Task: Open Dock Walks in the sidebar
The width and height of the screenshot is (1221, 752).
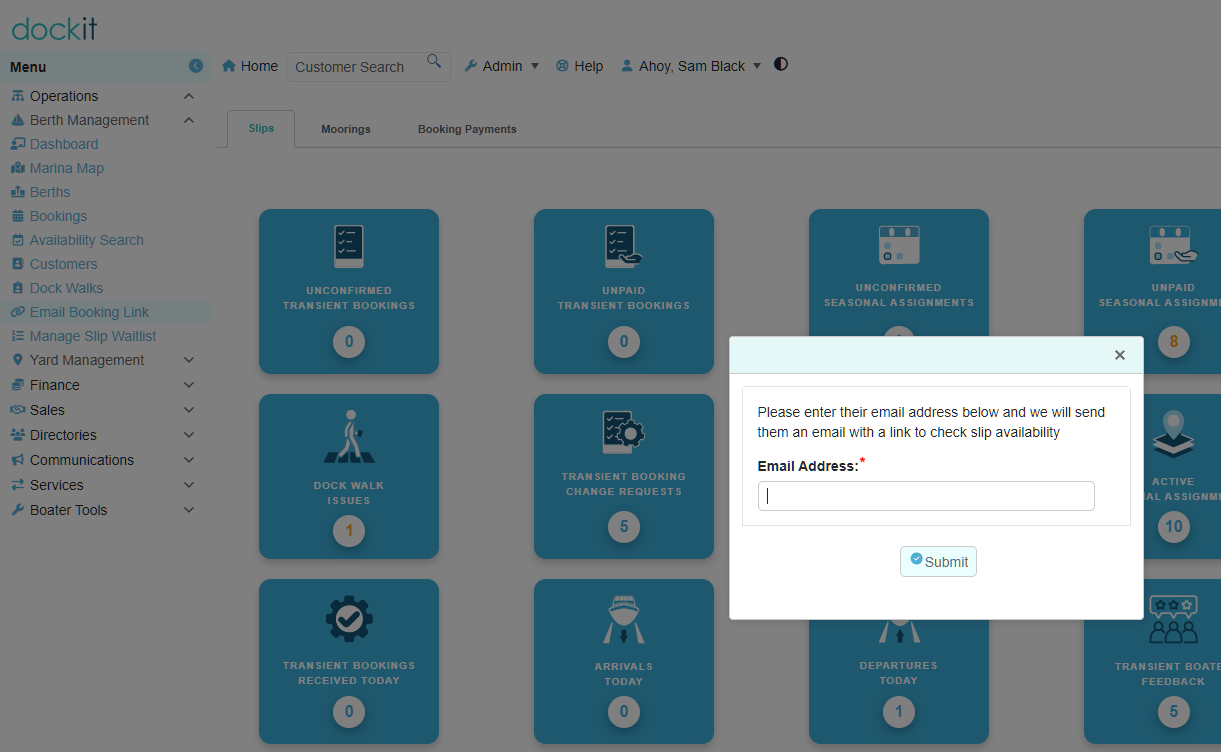Action: pyautogui.click(x=67, y=288)
